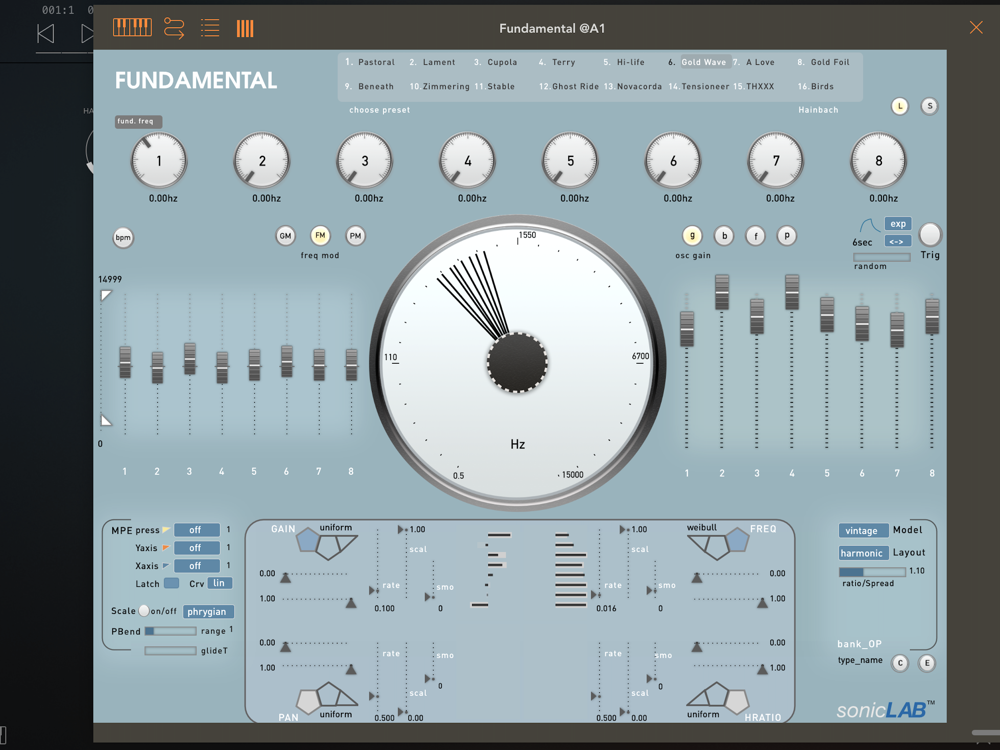This screenshot has height=750, width=1000.
Task: Click the ratio/Spread slider
Action: [x=872, y=571]
